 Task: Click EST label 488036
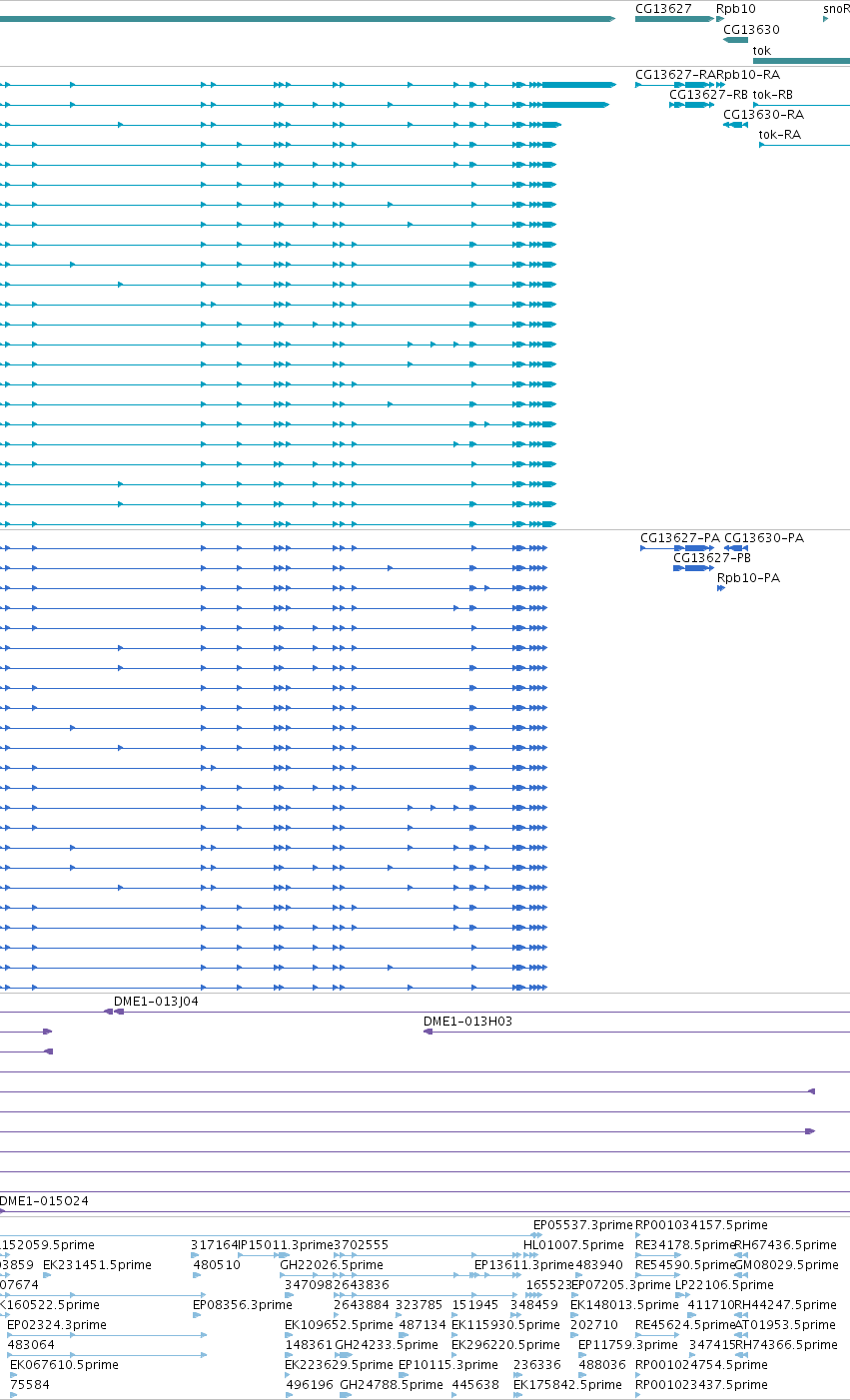coord(602,1365)
